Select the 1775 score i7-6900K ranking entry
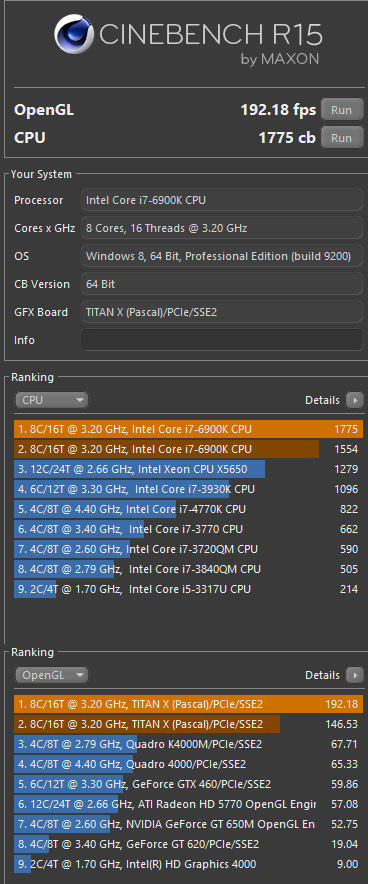The image size is (368, 884). (188, 430)
